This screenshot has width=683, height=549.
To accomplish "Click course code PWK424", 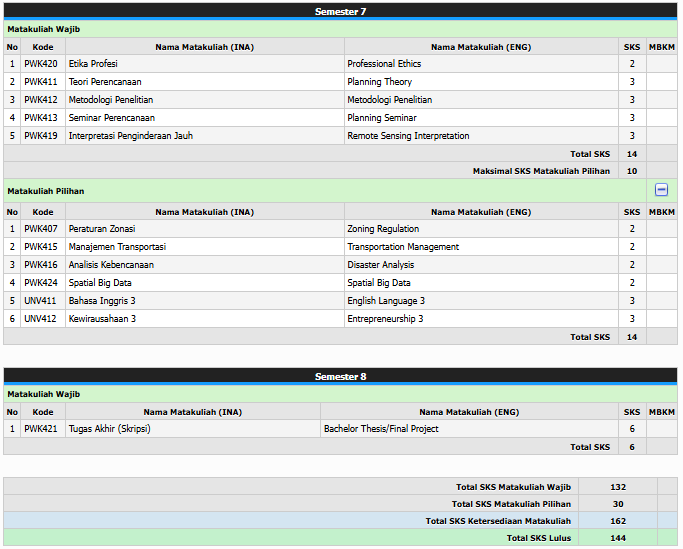I will [41, 283].
